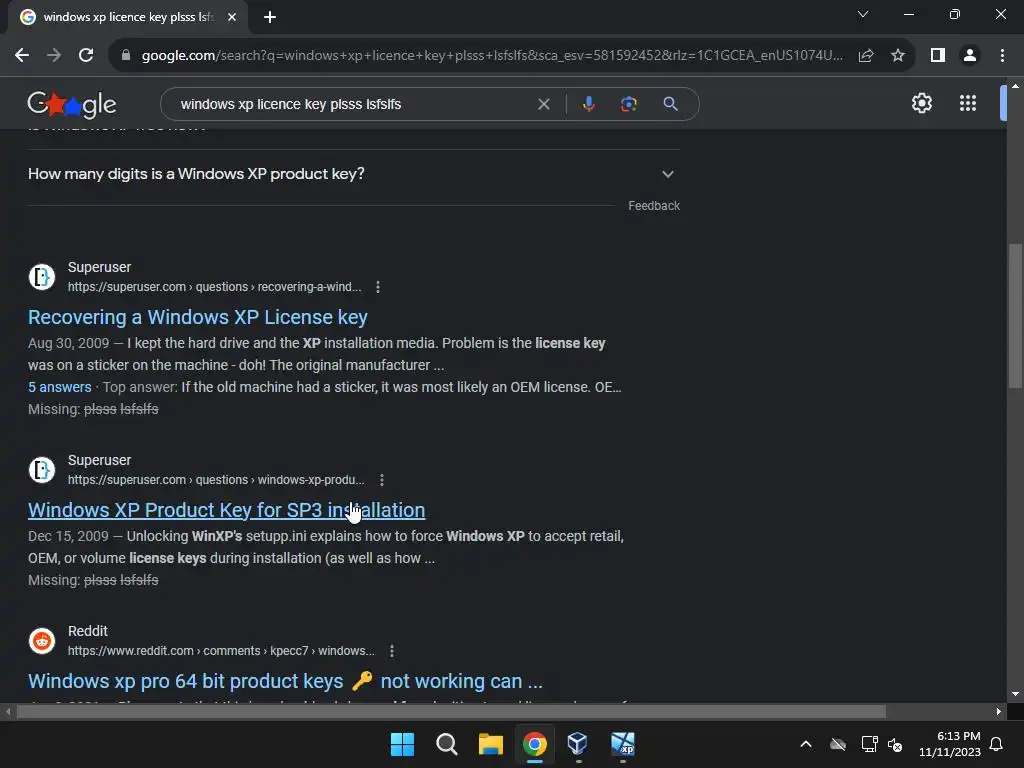The image size is (1024, 768).
Task: Search by image with Google Lens
Action: pos(629,104)
